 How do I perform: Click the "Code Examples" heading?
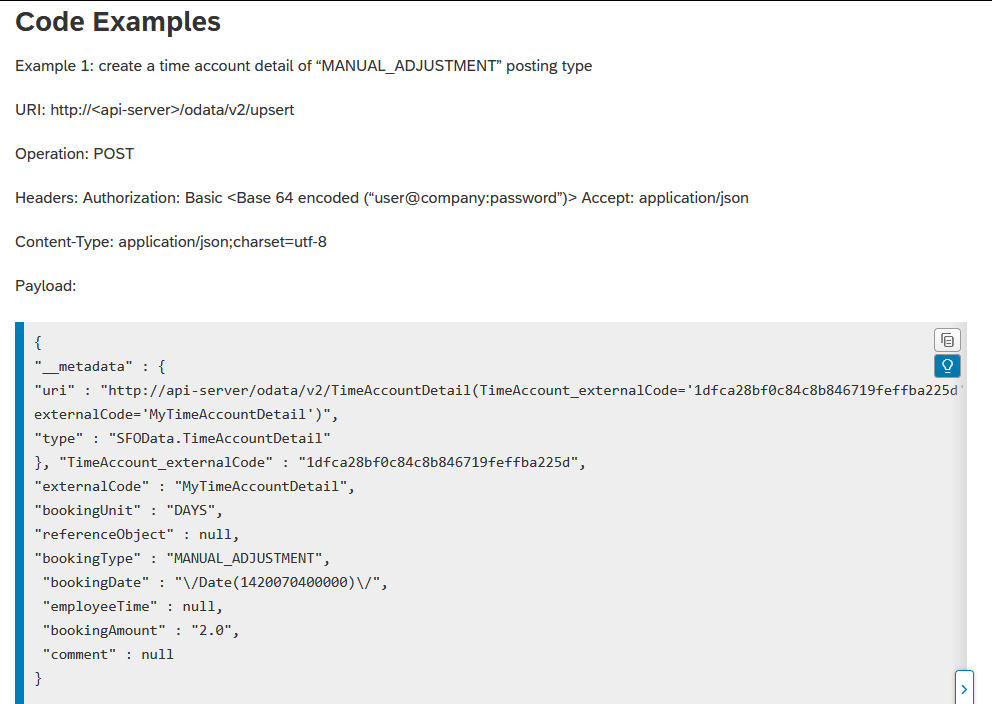[118, 21]
